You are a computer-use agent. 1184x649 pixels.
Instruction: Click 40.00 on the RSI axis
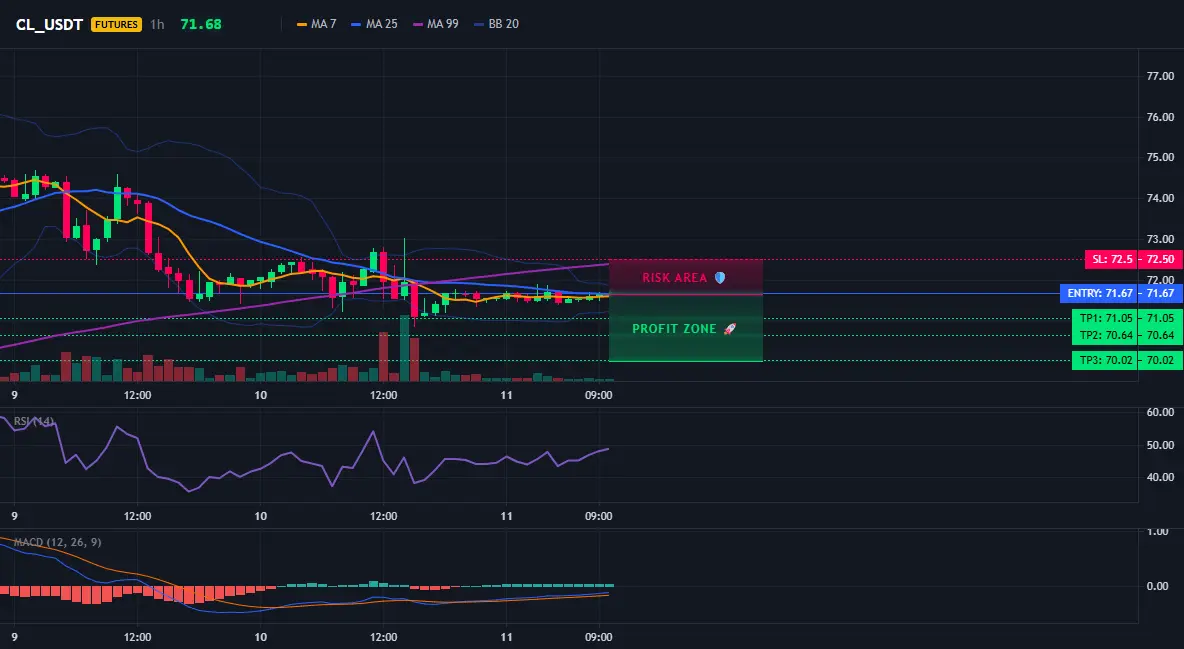pyautogui.click(x=1161, y=477)
